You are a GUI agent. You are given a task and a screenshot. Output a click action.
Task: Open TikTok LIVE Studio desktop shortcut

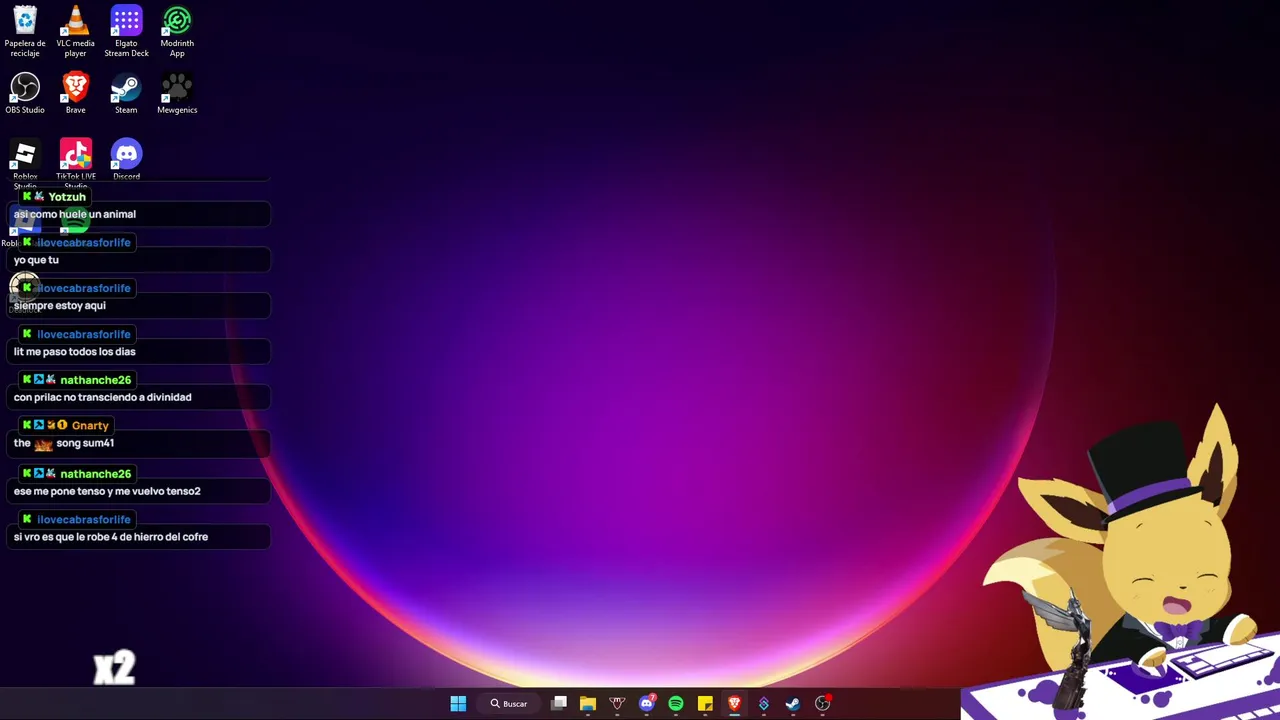point(75,163)
